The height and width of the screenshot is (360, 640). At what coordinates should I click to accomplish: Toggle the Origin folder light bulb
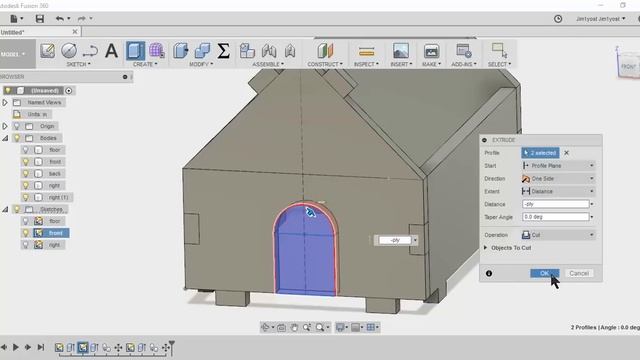coord(17,126)
